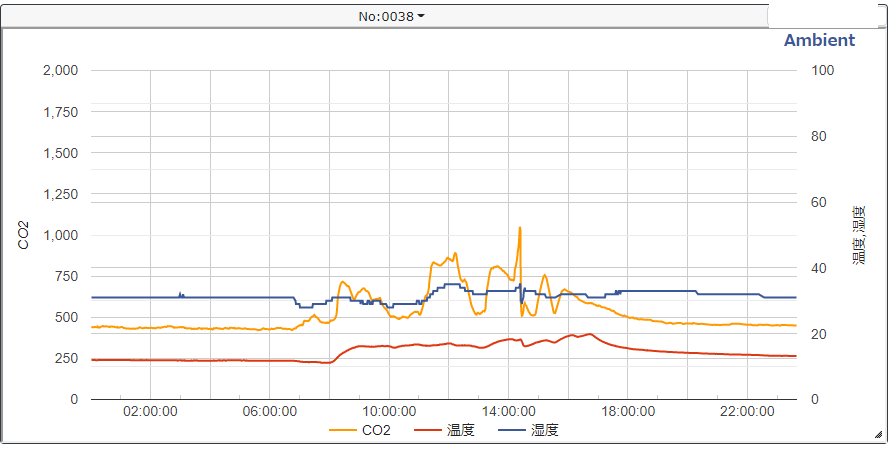893x449 pixels.
Task: Click the 02:00:00 time axis label
Action: (x=150, y=410)
